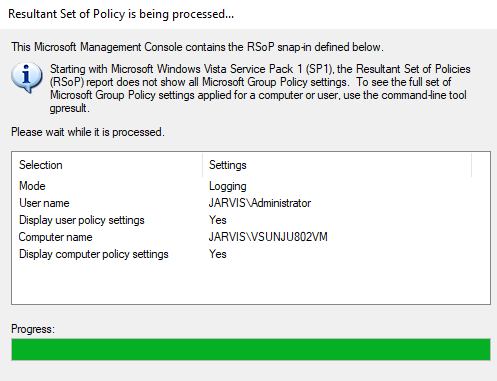Screen dimensions: 497x381
Task: Click the JARVIS\Administrator value
Action: pos(260,203)
